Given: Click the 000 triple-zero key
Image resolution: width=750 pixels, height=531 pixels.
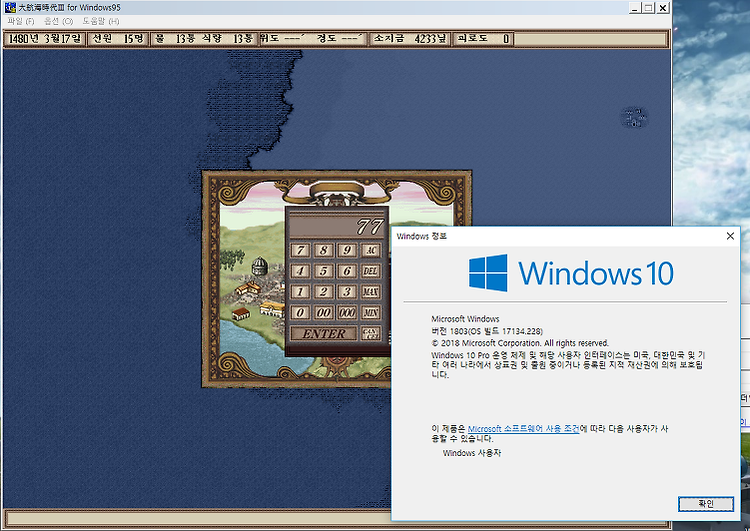Looking at the screenshot, I should pyautogui.click(x=347, y=313).
